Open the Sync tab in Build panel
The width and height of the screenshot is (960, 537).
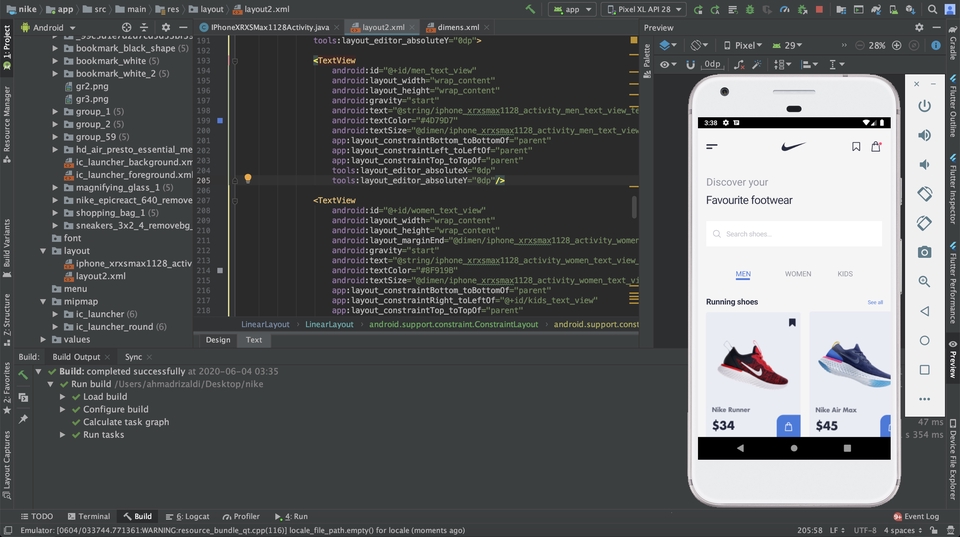coord(133,357)
